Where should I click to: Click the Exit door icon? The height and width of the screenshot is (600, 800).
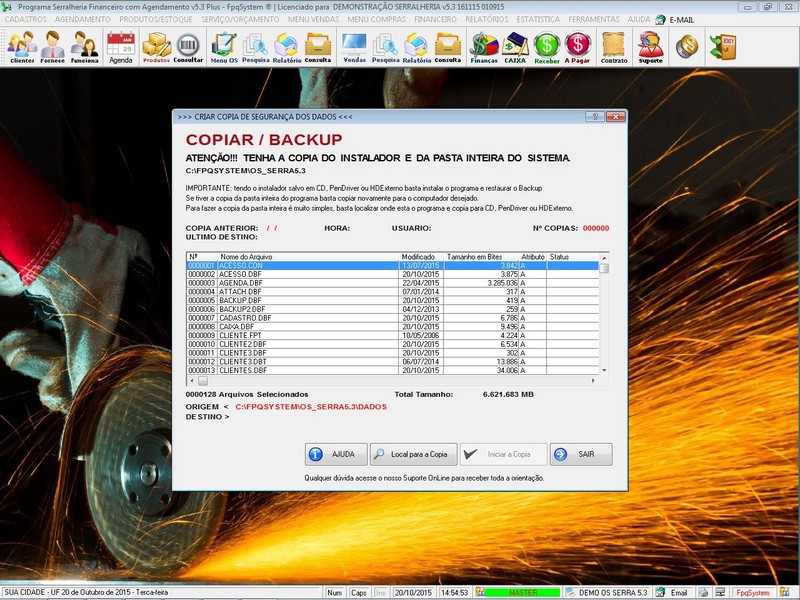point(723,46)
